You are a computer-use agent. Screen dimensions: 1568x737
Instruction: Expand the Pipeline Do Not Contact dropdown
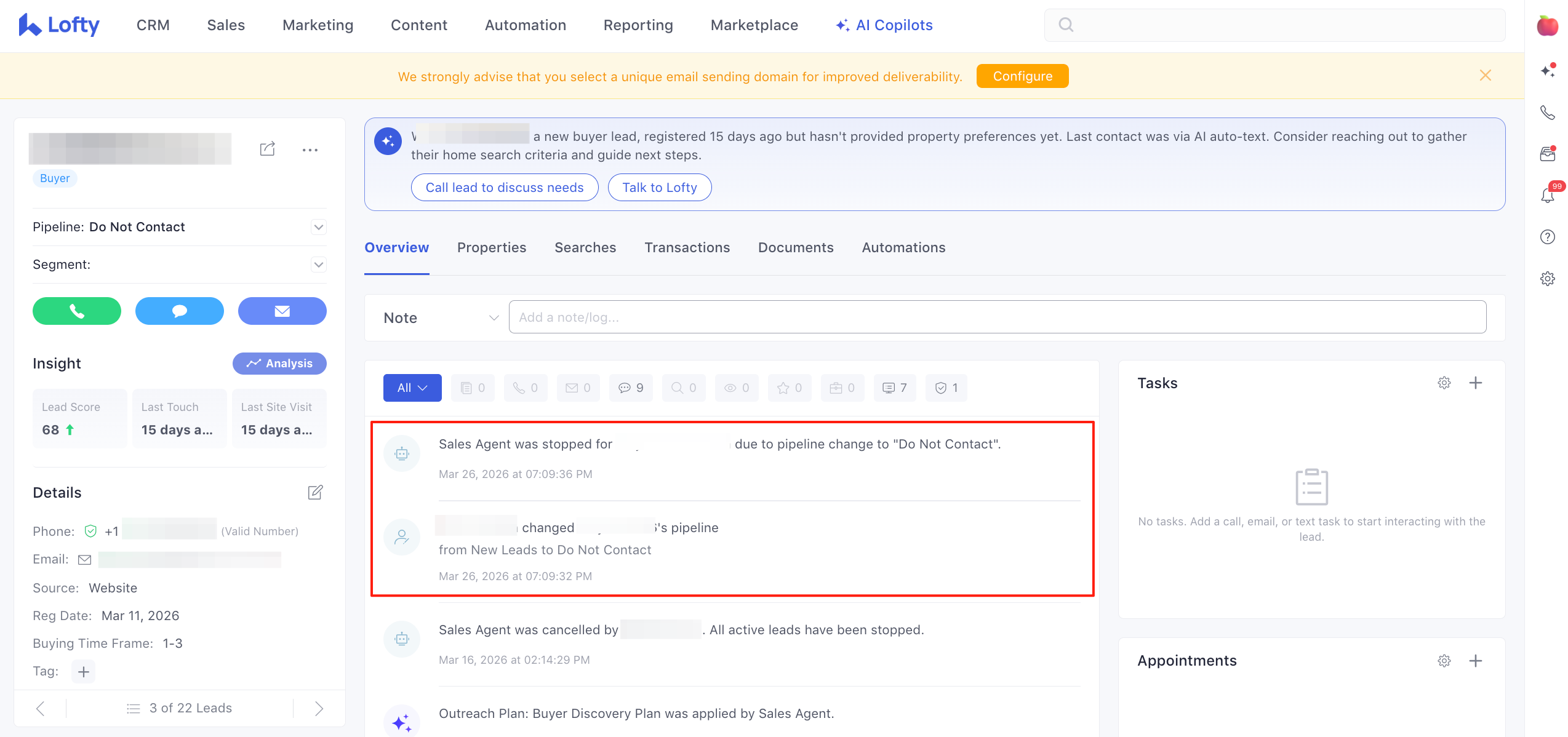[318, 227]
